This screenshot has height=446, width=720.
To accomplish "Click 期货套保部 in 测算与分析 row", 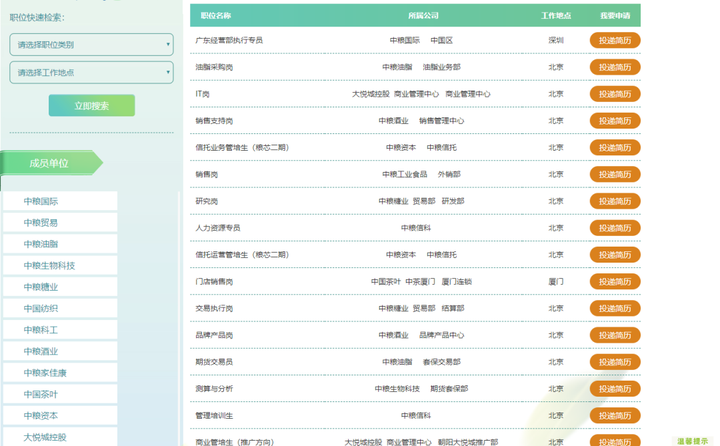I will (x=449, y=389).
